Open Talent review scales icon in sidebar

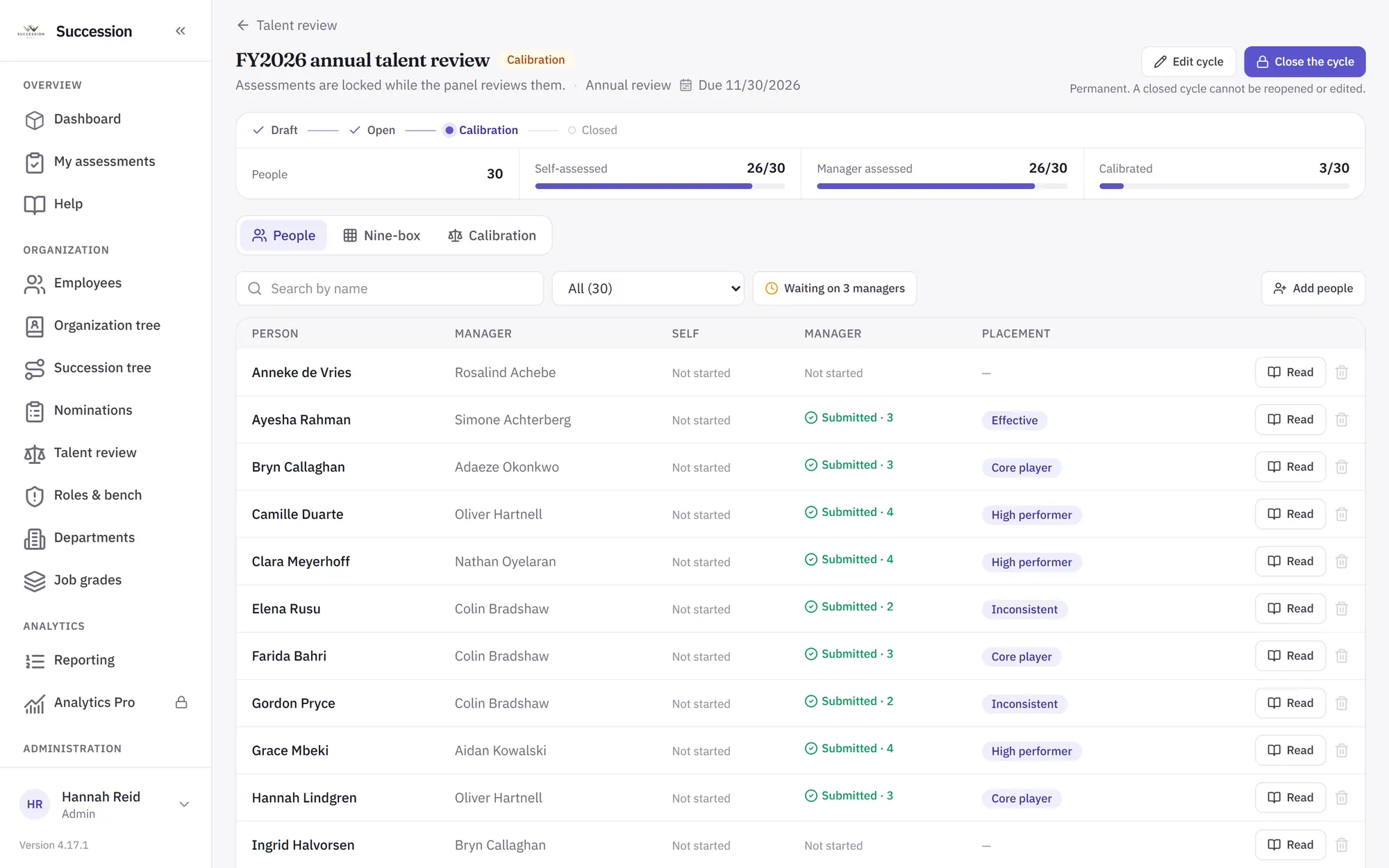[x=34, y=453]
